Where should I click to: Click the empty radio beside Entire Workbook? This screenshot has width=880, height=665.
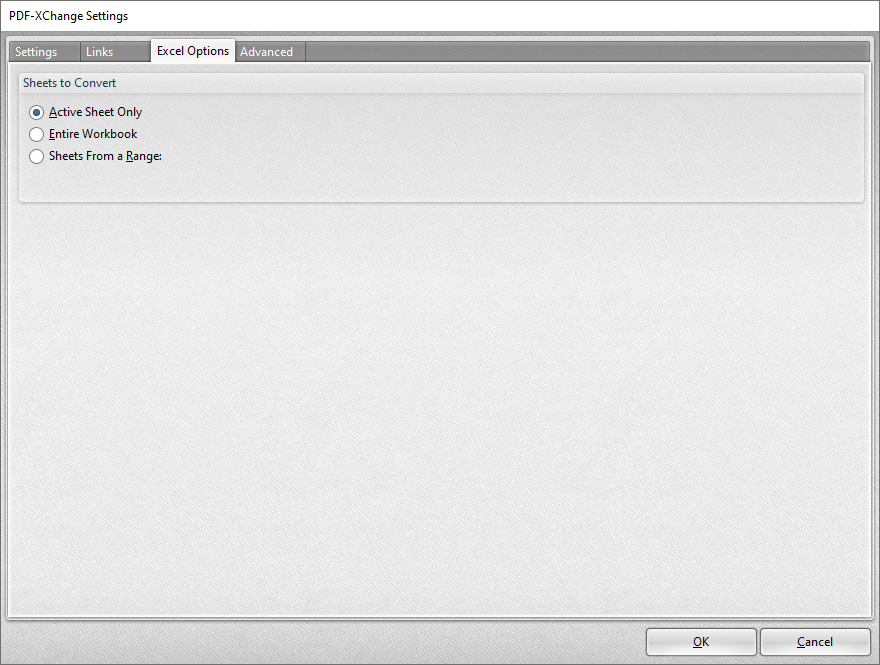click(x=36, y=134)
